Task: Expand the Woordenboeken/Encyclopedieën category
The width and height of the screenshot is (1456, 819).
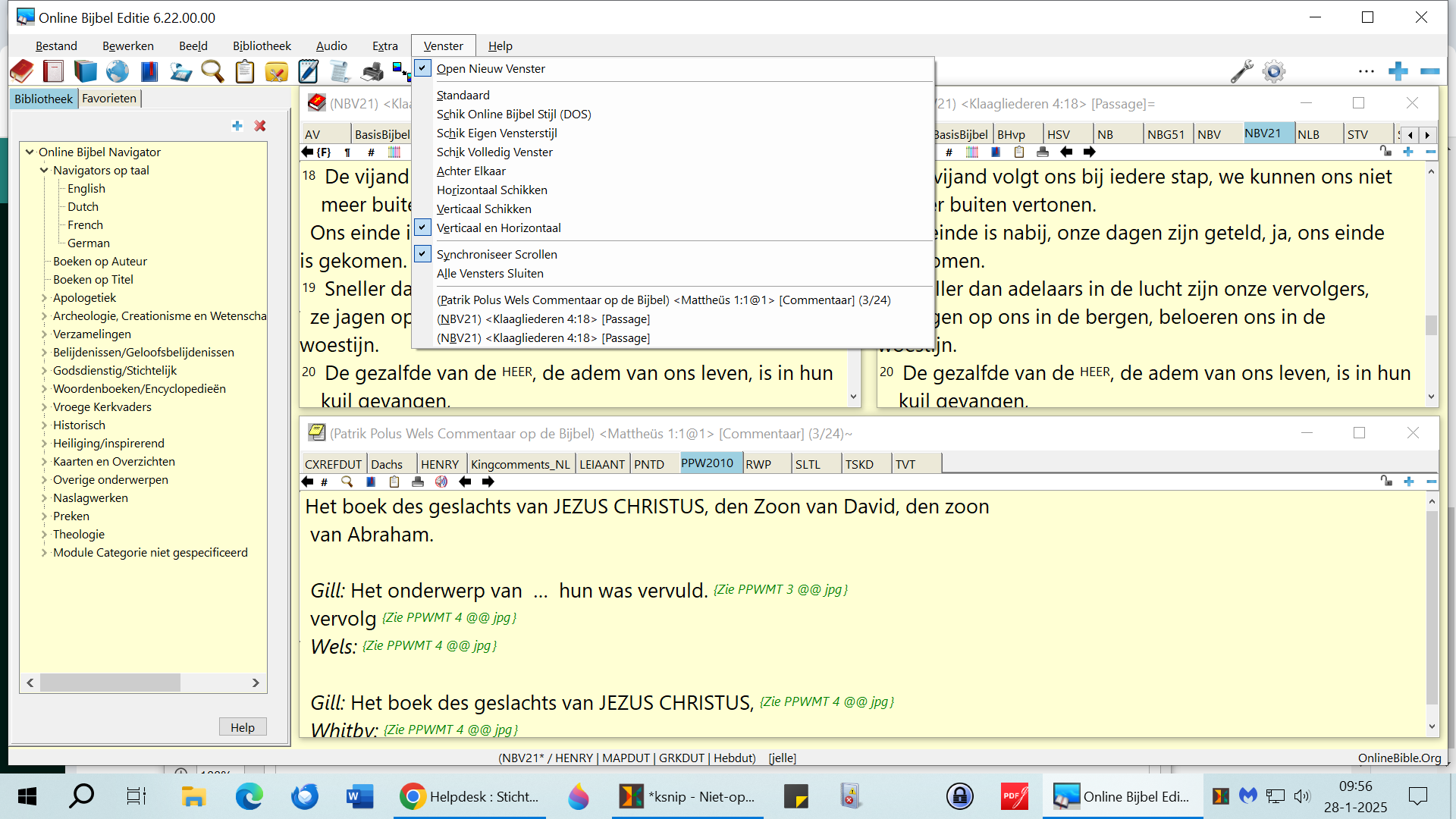Action: tap(44, 389)
